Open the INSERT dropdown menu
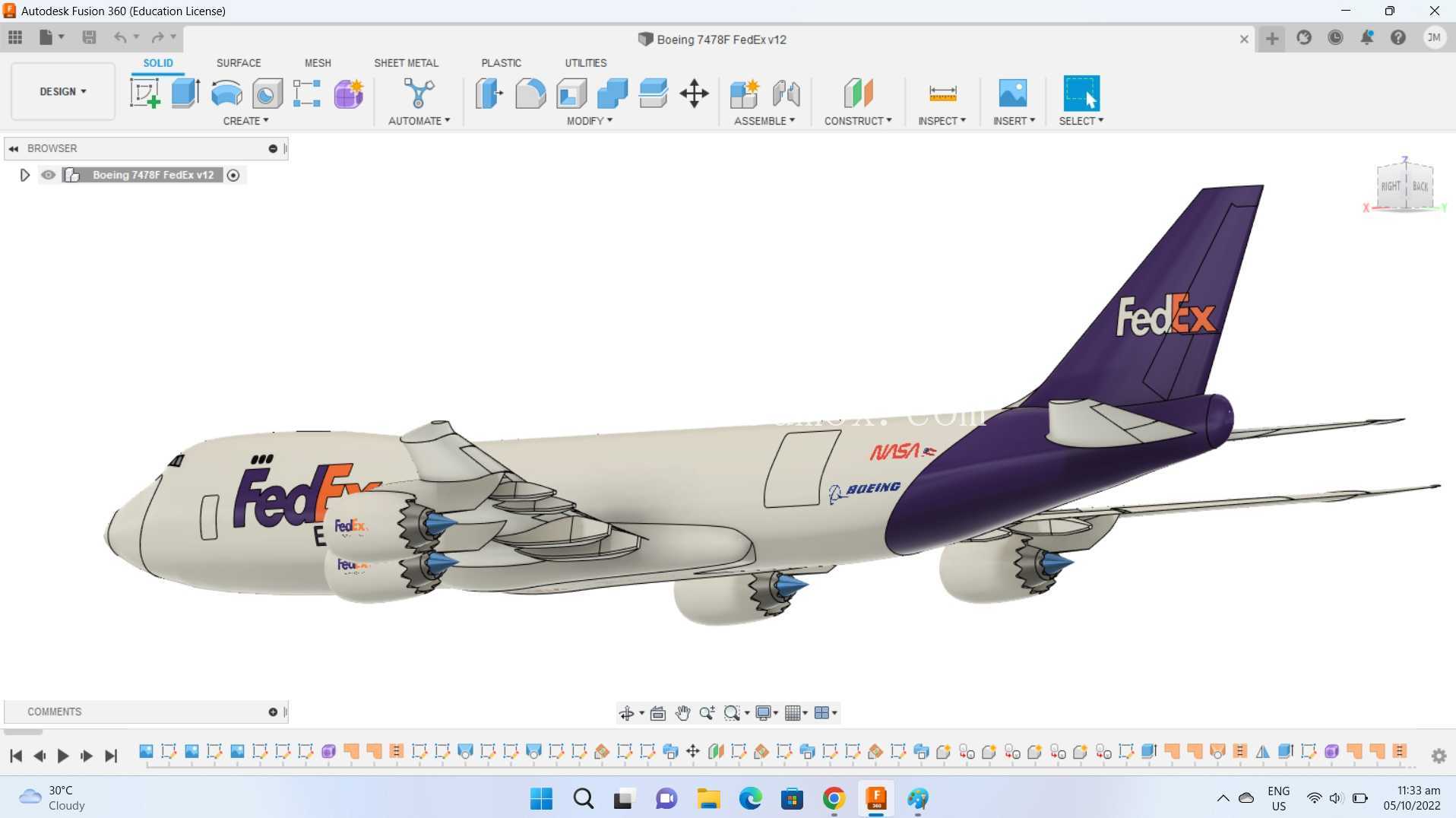Screen dimensions: 1456x818 pos(1014,121)
